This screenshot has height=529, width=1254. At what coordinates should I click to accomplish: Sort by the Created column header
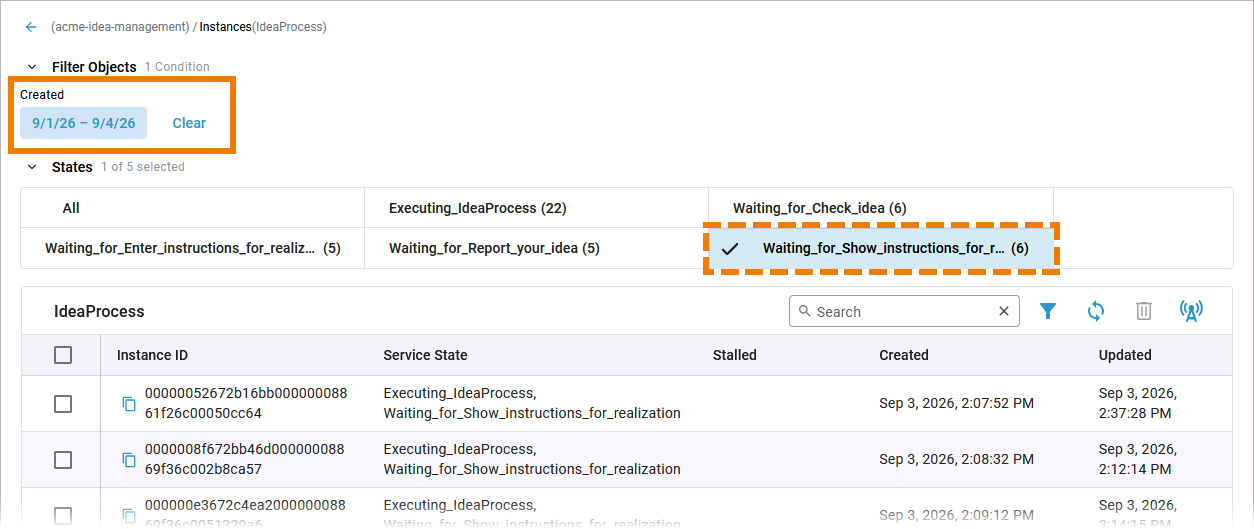(904, 355)
